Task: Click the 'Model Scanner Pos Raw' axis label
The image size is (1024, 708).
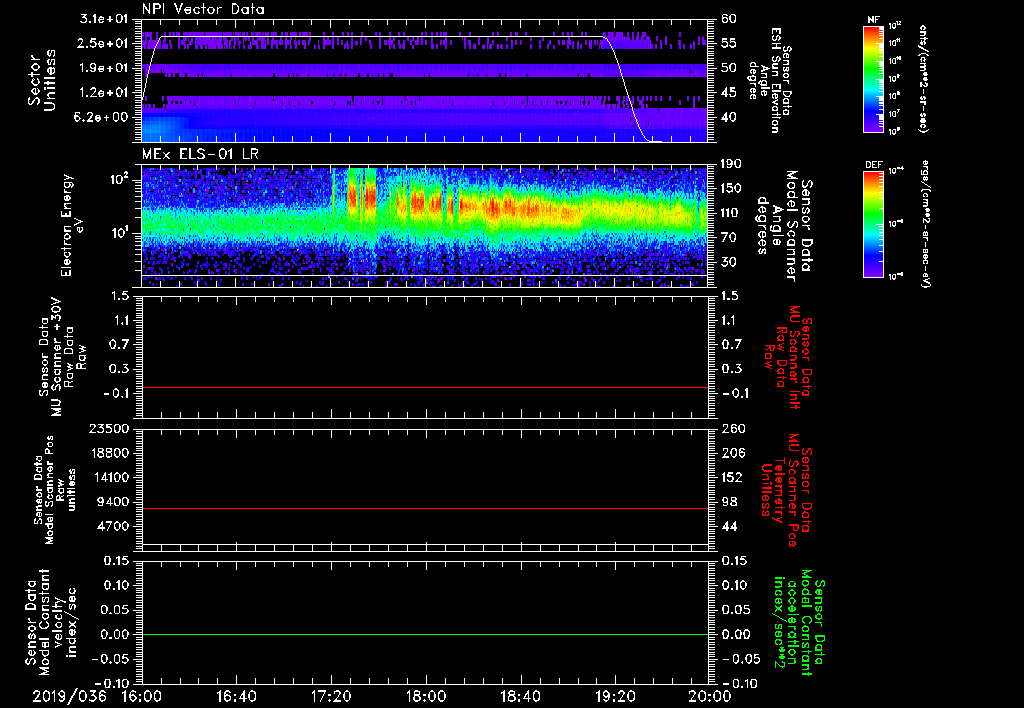Action: pyautogui.click(x=54, y=490)
